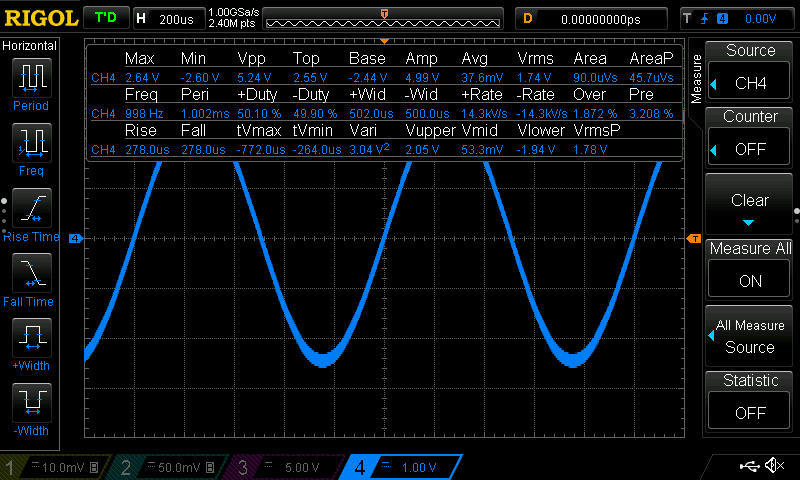This screenshot has height=480, width=800.
Task: Select the +Width measurement icon
Action: click(31, 337)
